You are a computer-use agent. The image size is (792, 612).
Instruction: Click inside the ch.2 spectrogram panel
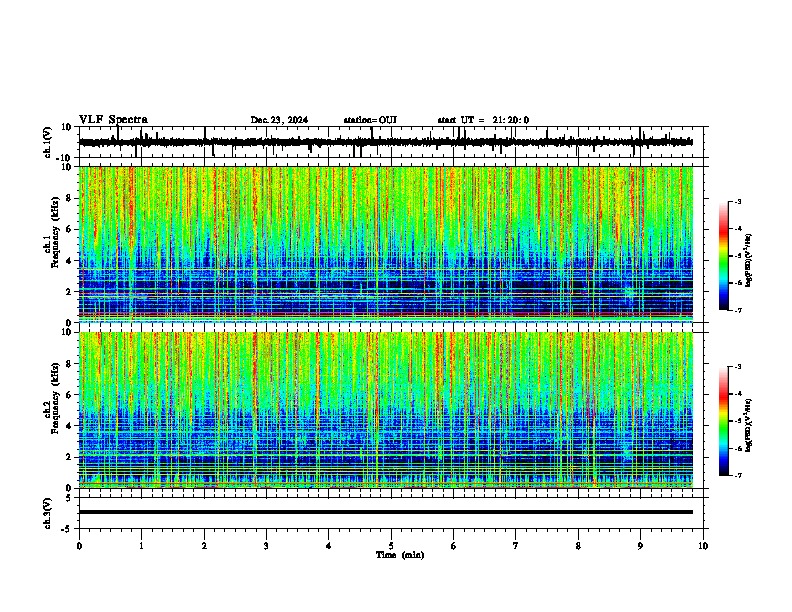[x=385, y=410]
